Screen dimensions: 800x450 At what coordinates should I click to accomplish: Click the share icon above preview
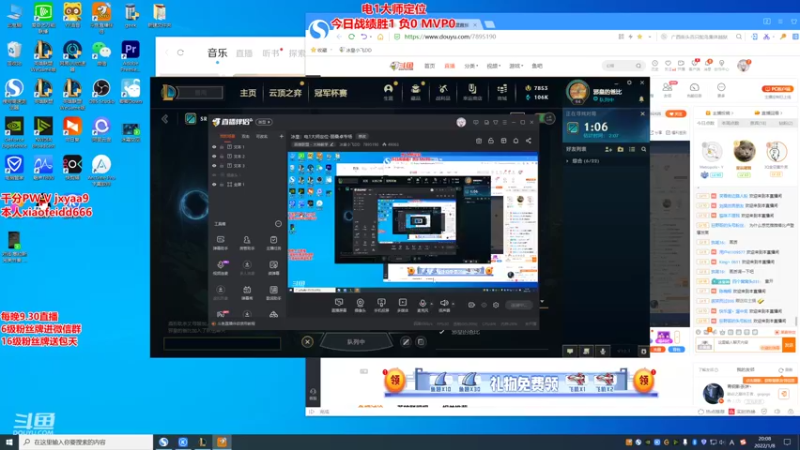pos(529,141)
